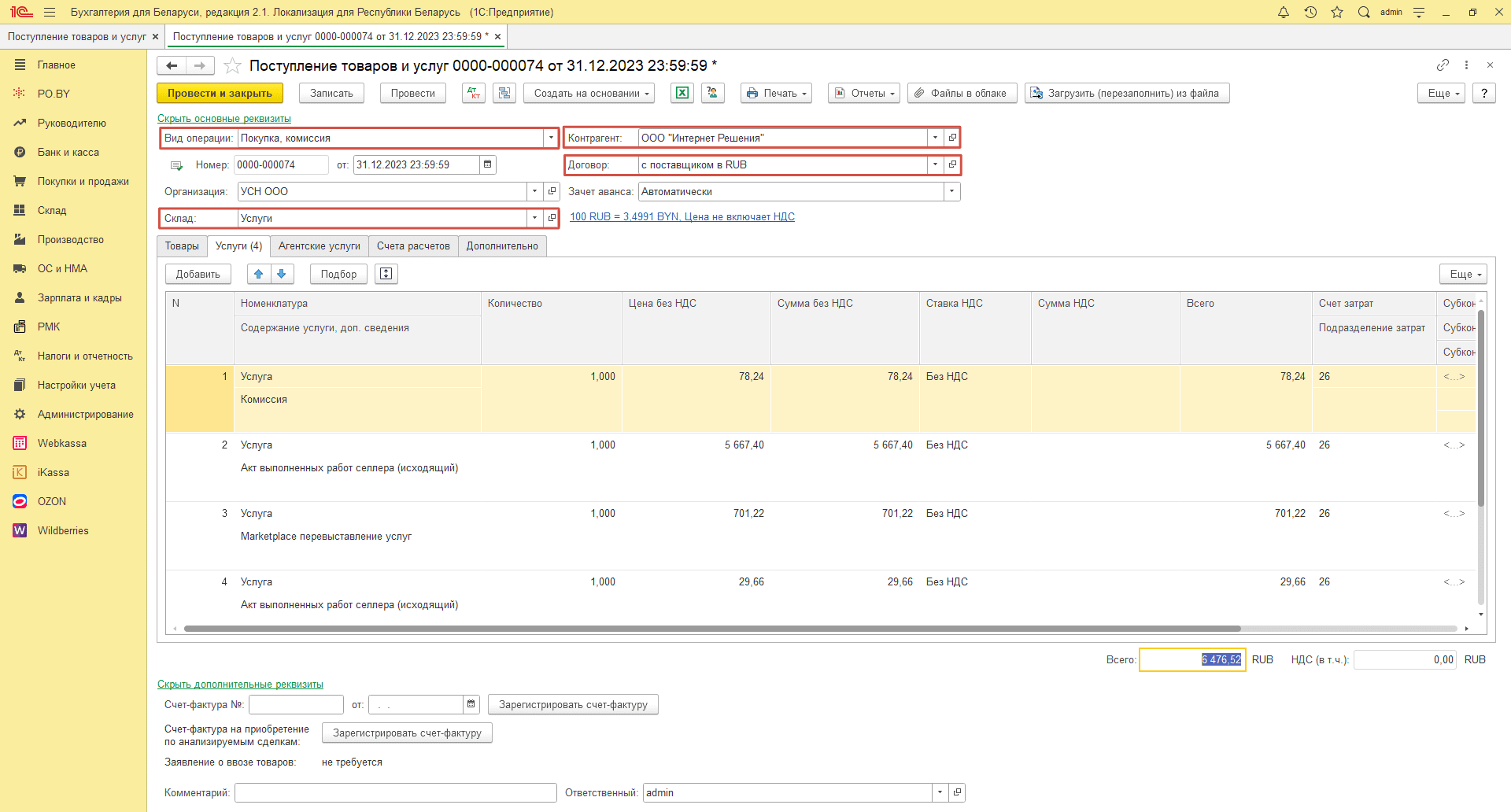Expand Контрагент dropdown arrow
Viewport: 1511px width, 812px height.
(936, 138)
